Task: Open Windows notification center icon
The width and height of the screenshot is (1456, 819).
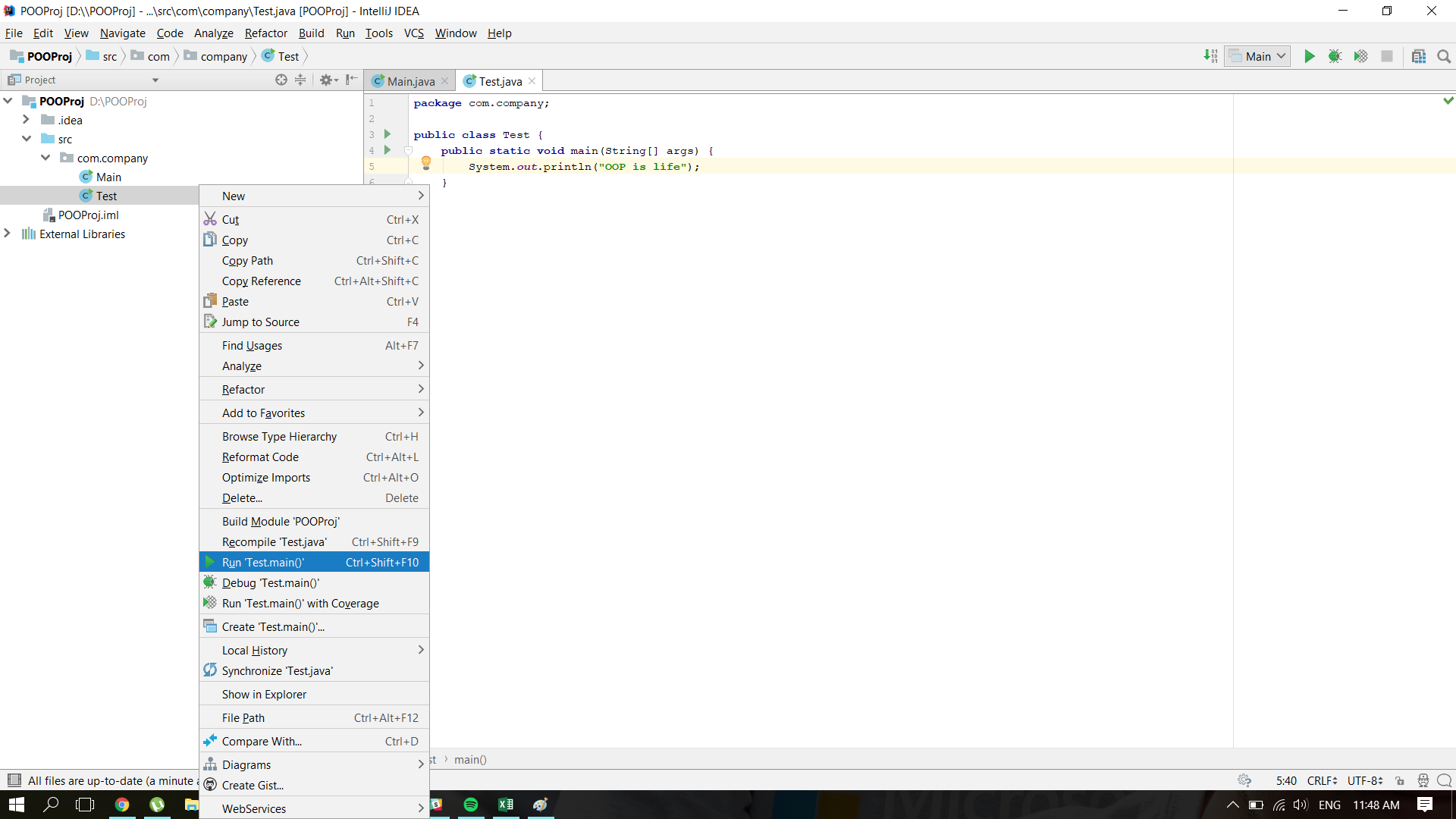Action: (1425, 805)
